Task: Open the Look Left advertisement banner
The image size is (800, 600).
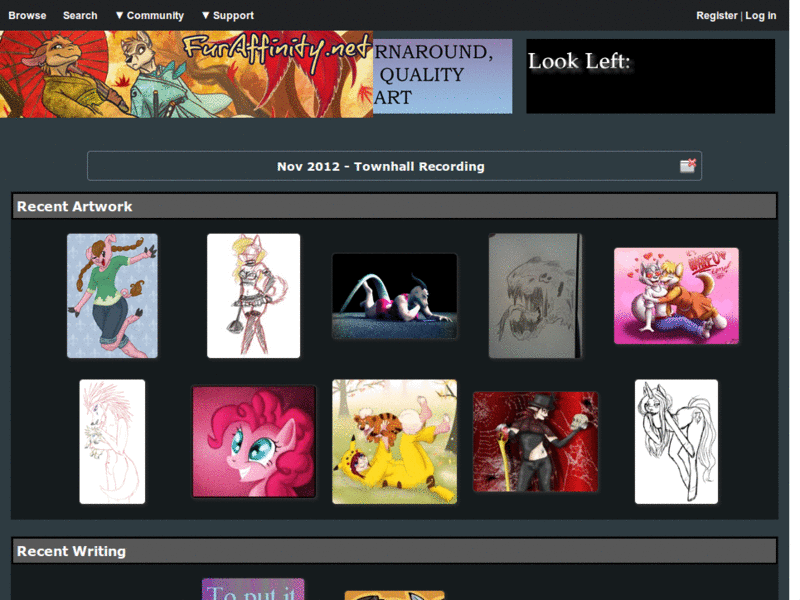Action: (x=651, y=76)
